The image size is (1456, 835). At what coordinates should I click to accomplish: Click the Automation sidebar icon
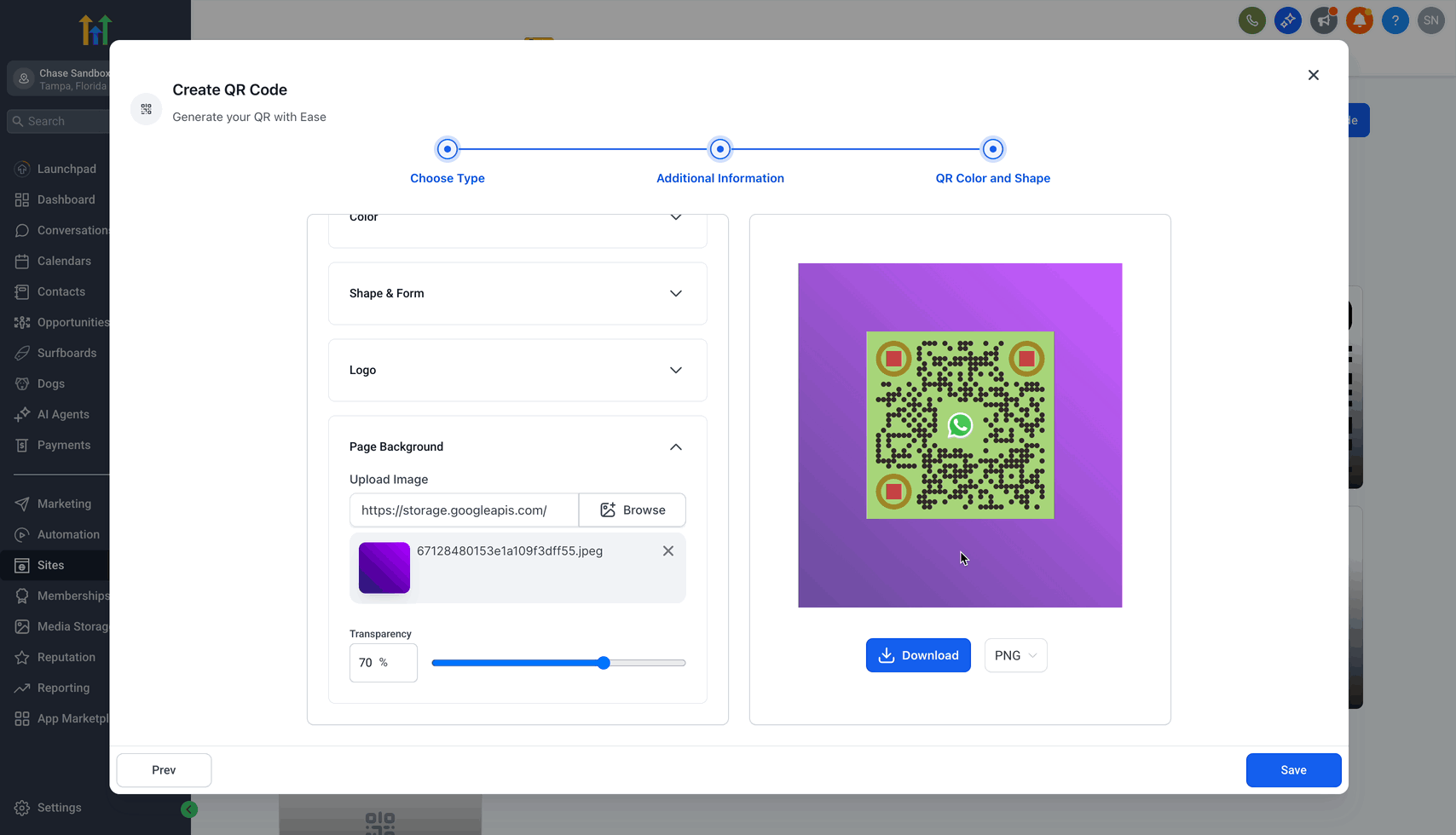pos(22,534)
